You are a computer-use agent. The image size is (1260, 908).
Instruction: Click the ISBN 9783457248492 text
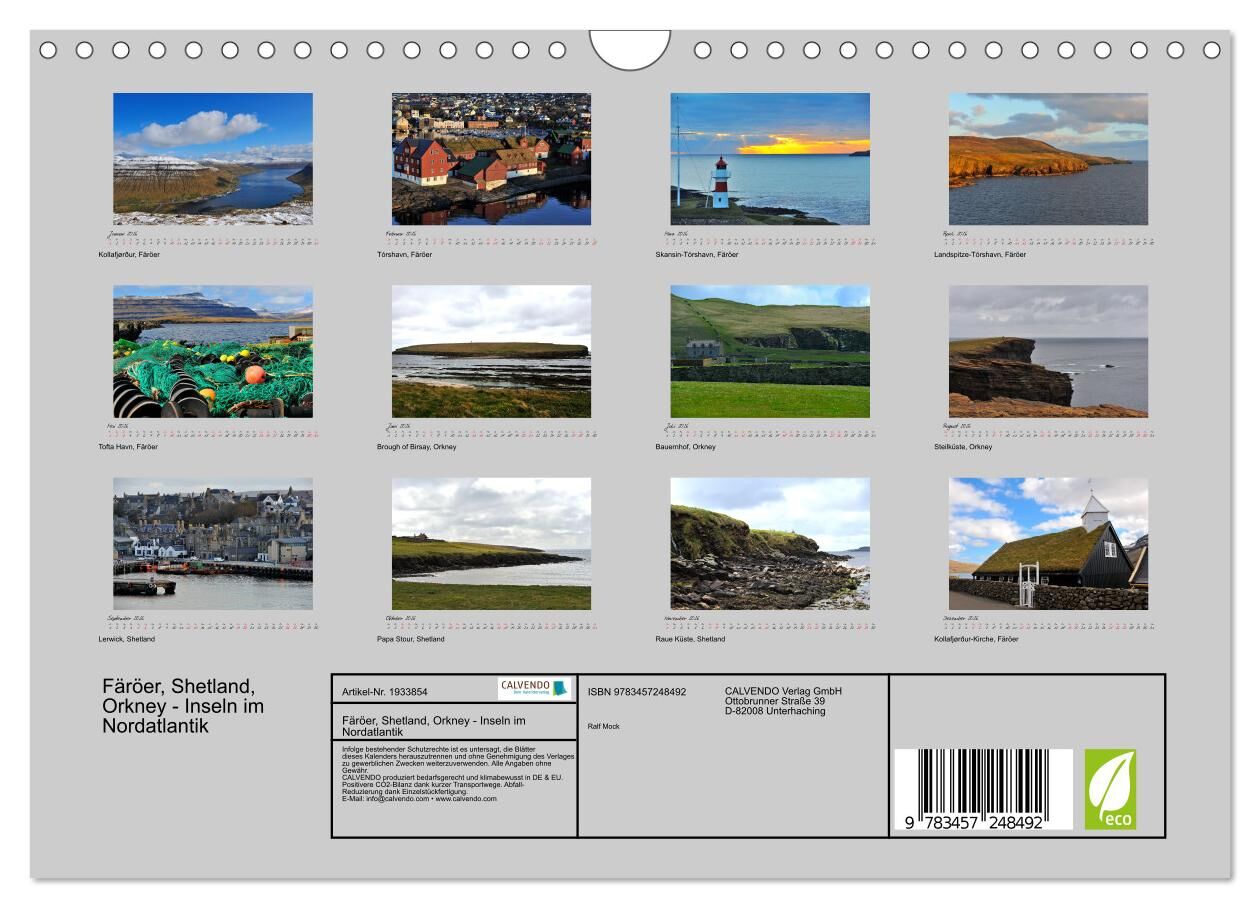(x=637, y=691)
